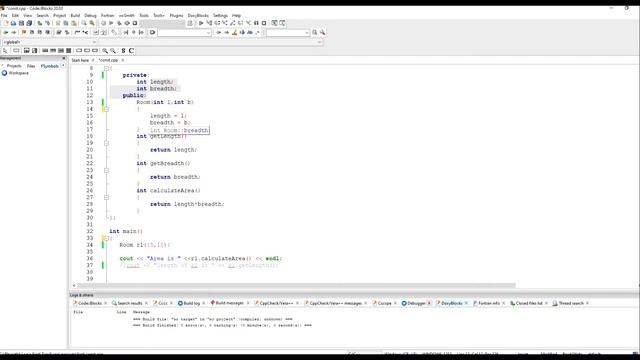Click the Build and run icon
Screen dimensions: 640x360
(119, 23)
